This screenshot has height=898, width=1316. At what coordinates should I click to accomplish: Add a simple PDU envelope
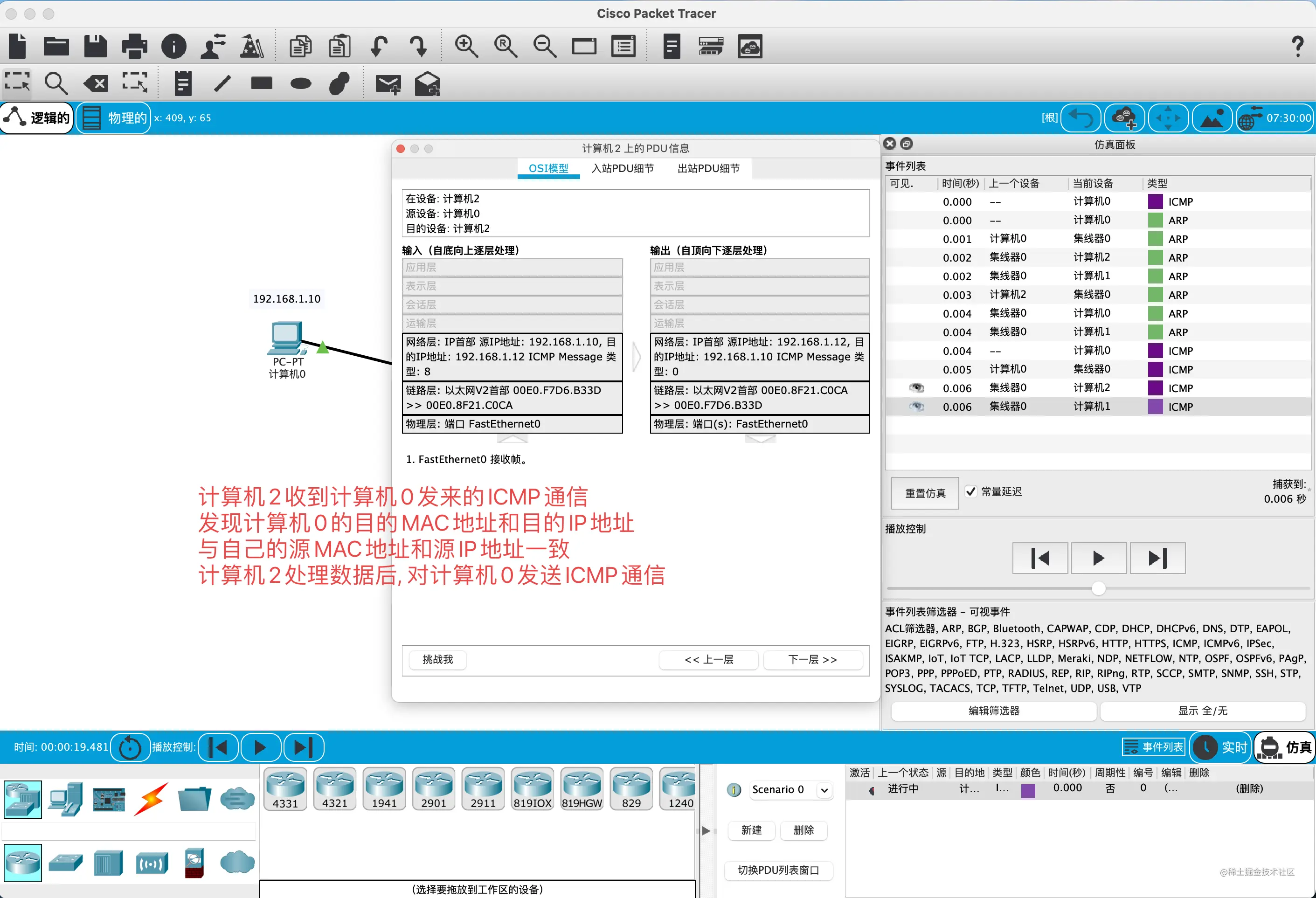pyautogui.click(x=388, y=84)
